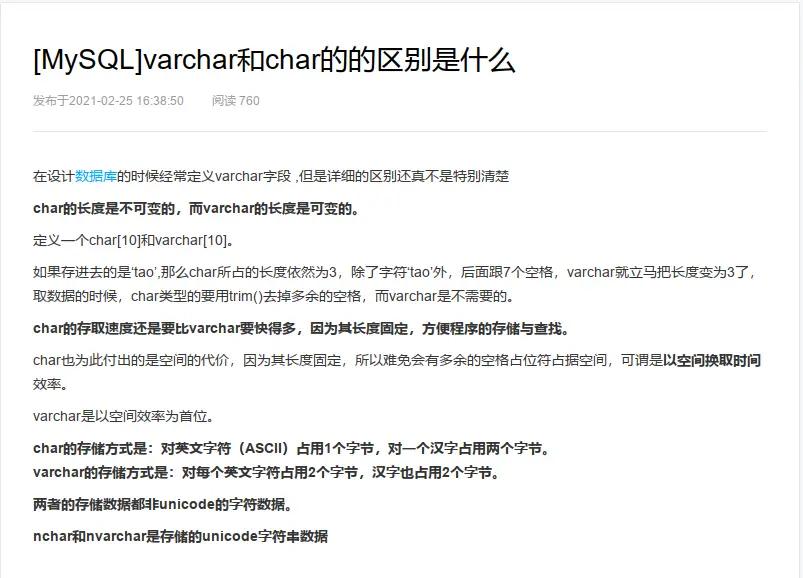Click the bold line char的存取速度还是要比varchar要快得多
Screen dimensions: 803x578
pyautogui.click(x=301, y=328)
